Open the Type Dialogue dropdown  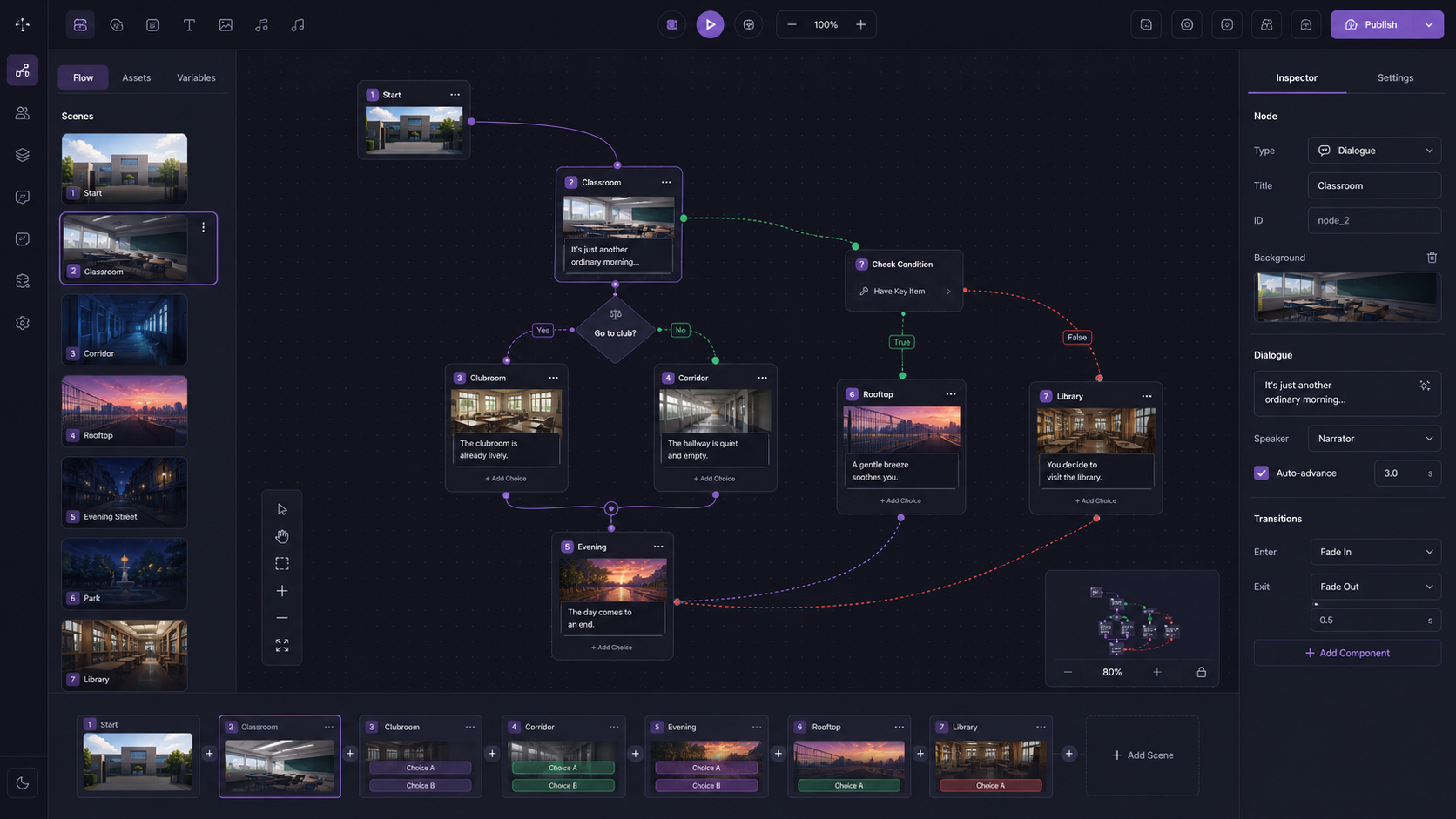click(1374, 151)
